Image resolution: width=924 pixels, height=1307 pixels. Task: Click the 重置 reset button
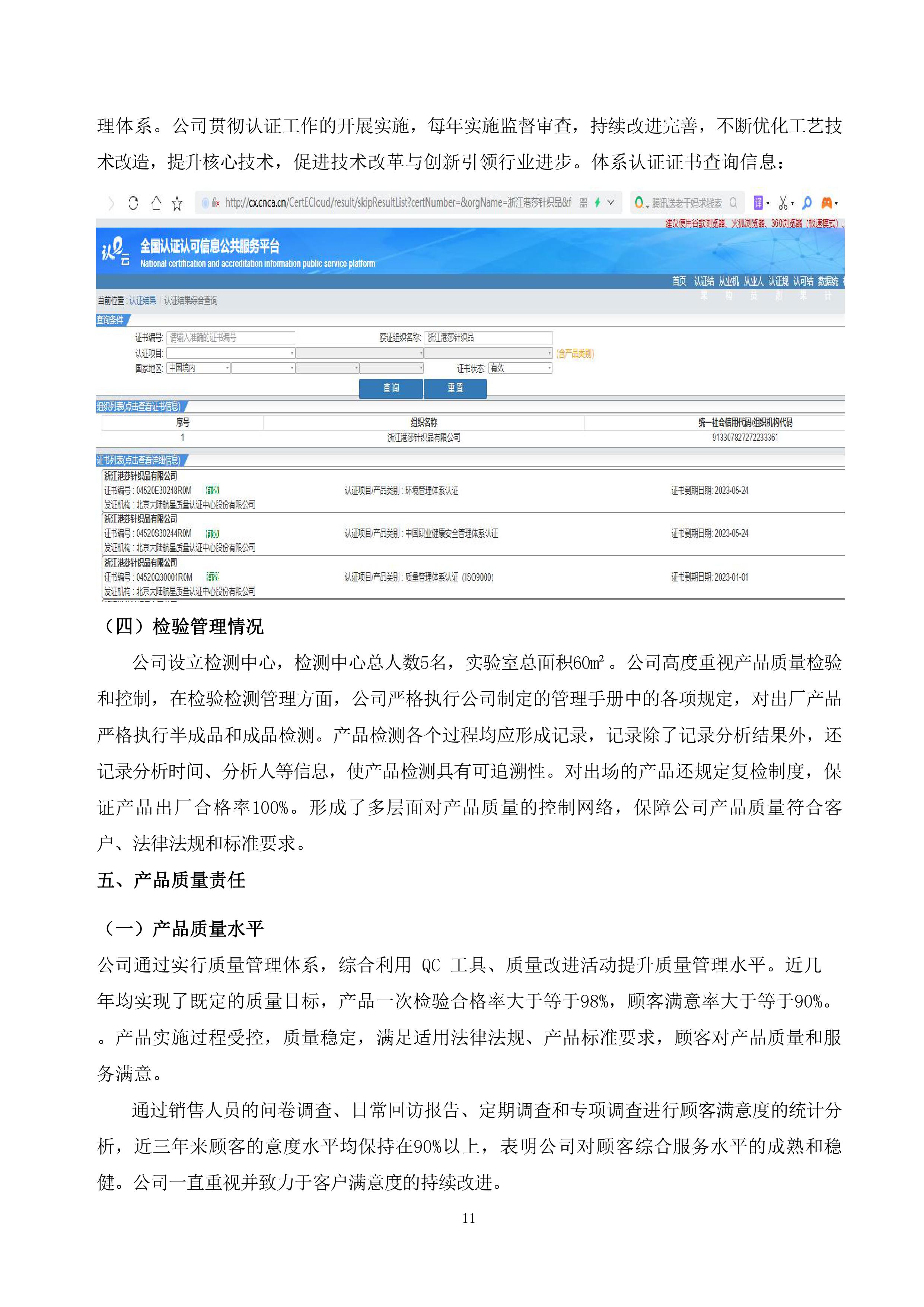(x=455, y=388)
